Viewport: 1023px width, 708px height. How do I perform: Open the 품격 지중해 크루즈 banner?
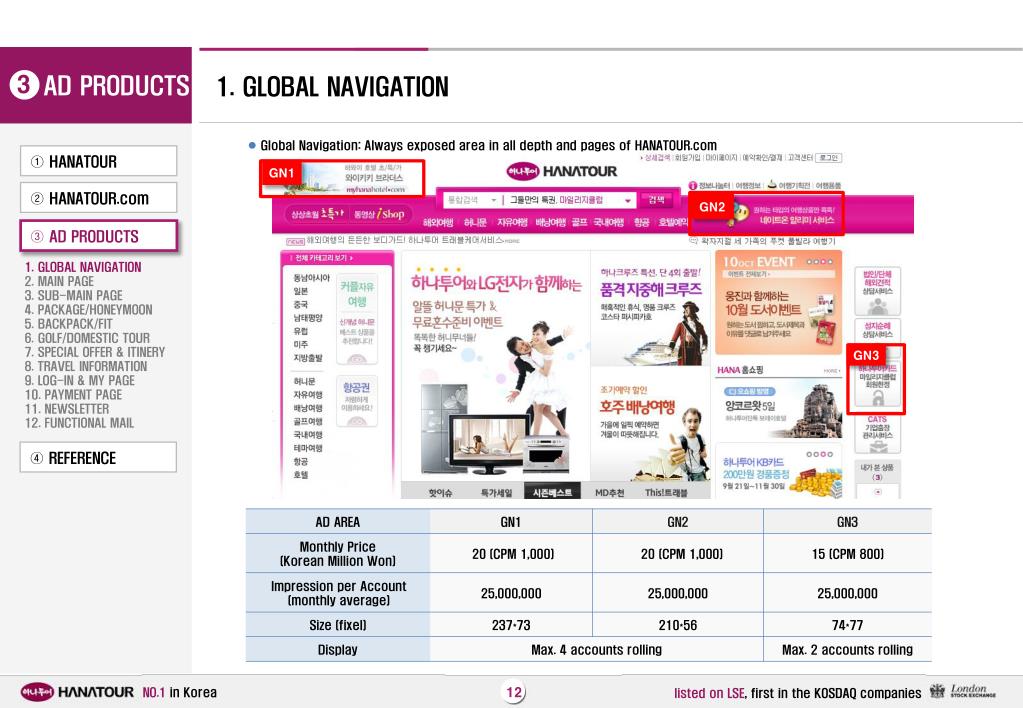(652, 309)
